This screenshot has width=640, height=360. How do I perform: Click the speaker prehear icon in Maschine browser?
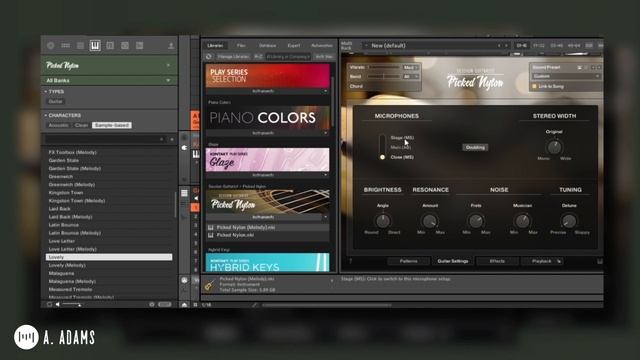pos(58,304)
